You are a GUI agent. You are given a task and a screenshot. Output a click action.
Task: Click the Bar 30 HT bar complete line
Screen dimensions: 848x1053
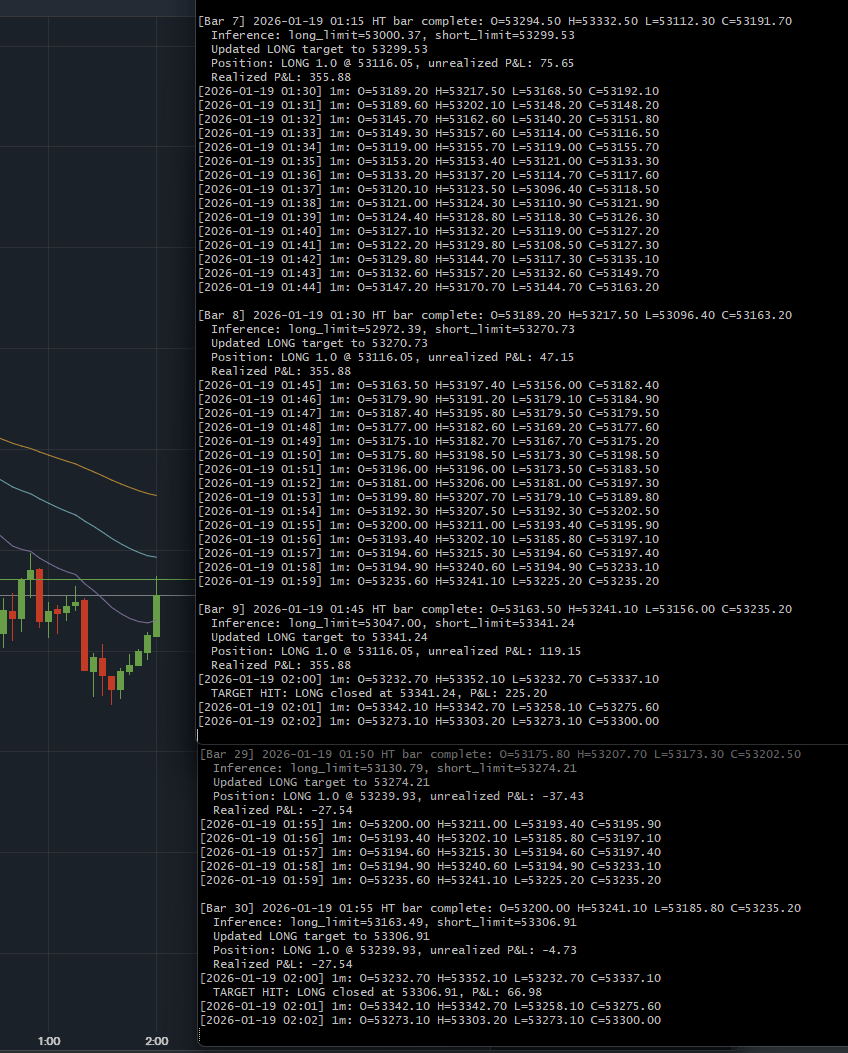[x=500, y=907]
